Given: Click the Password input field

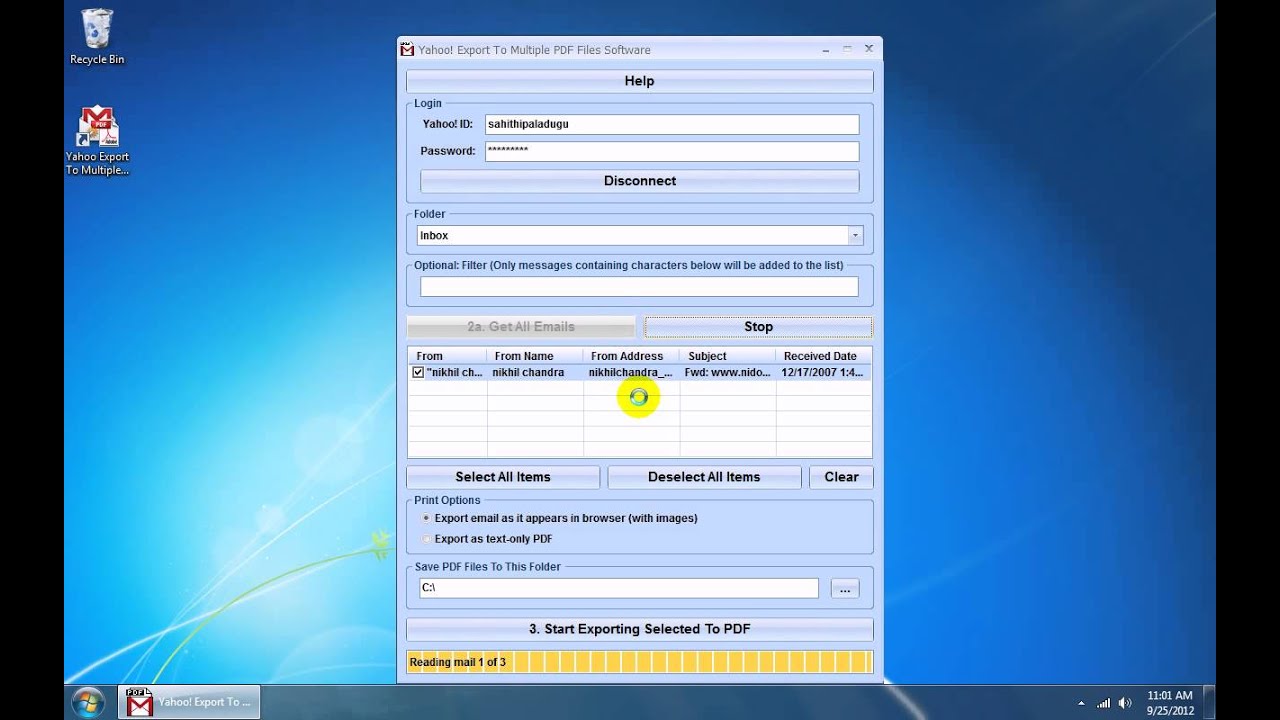Looking at the screenshot, I should 672,151.
